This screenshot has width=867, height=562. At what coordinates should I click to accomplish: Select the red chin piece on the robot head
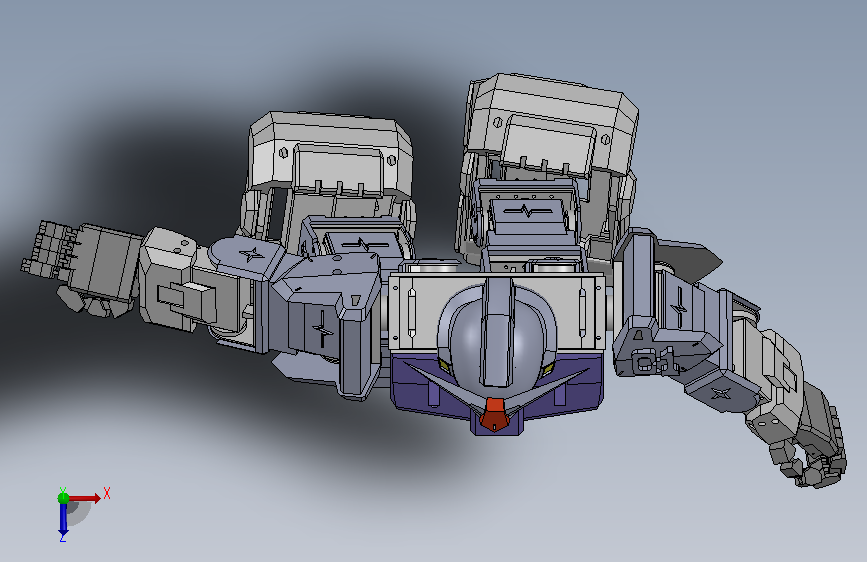point(494,415)
